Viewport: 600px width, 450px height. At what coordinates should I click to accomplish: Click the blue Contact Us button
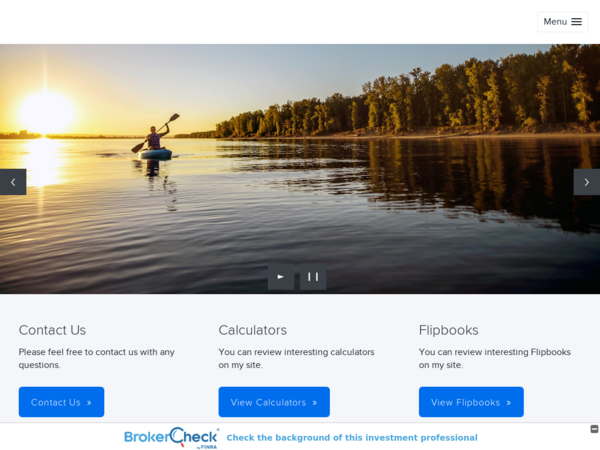[61, 402]
